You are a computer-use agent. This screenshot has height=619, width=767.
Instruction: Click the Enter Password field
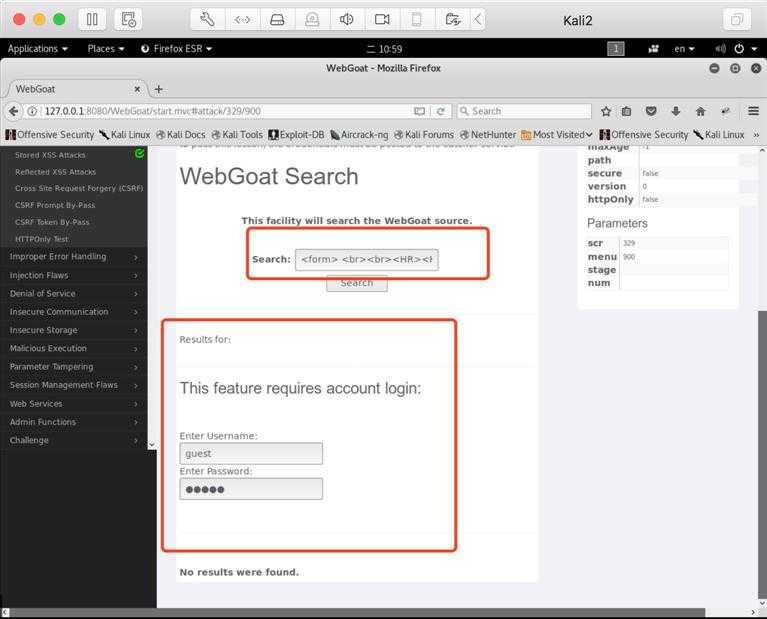point(251,489)
